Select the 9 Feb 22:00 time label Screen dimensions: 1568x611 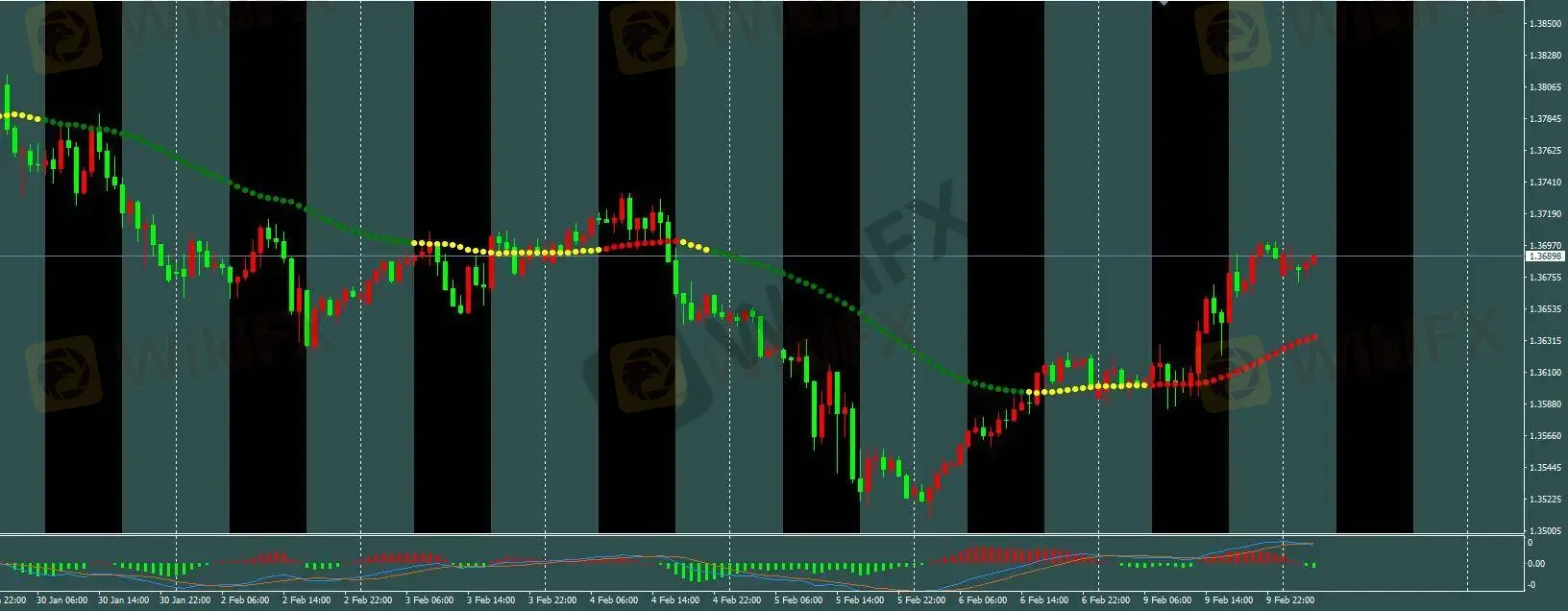1289,600
